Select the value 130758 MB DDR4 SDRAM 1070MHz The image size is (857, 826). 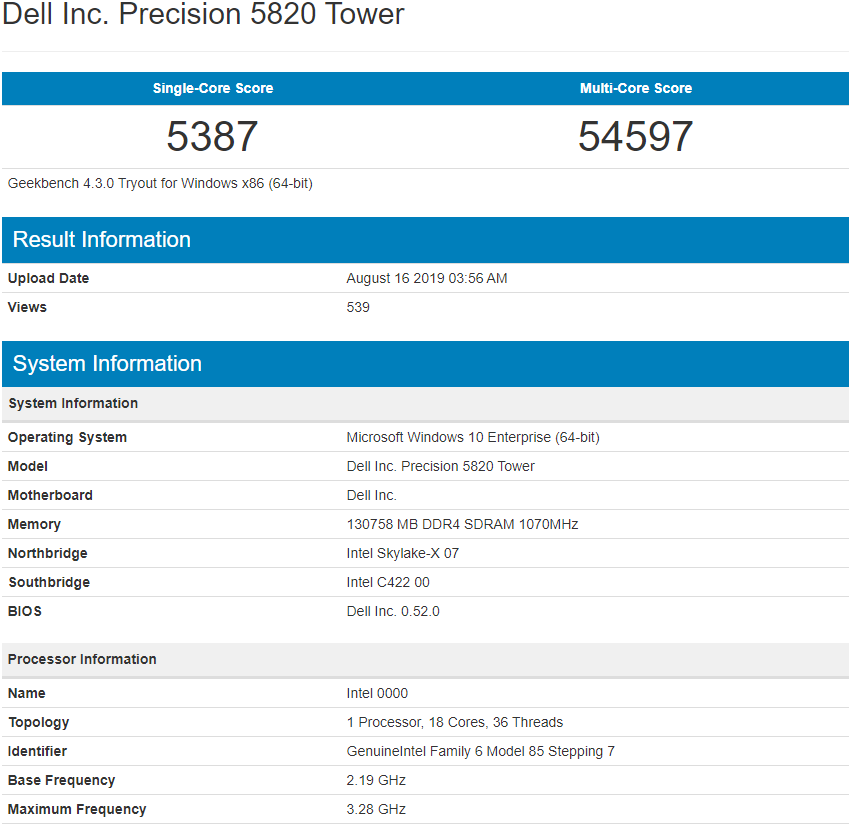(462, 524)
